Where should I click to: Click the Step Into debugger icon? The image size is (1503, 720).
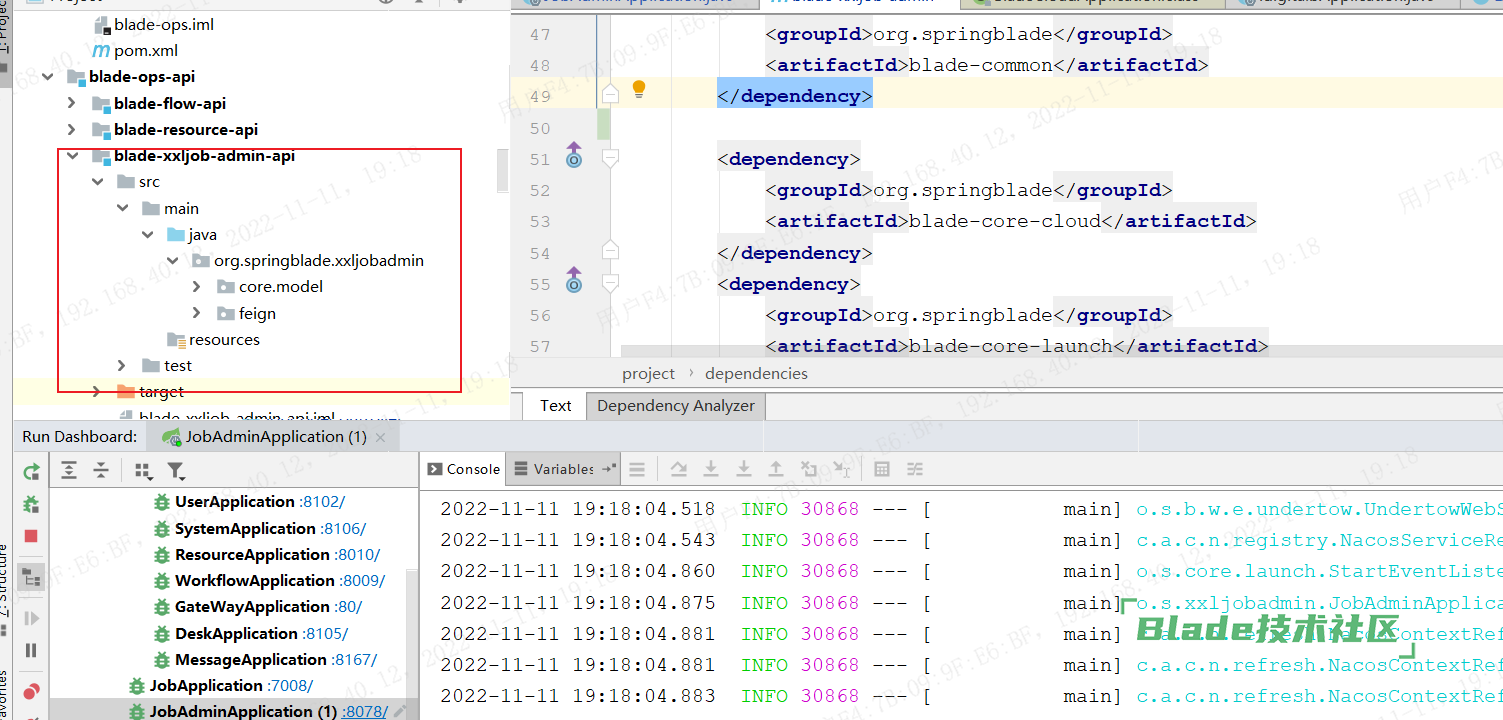coord(711,469)
